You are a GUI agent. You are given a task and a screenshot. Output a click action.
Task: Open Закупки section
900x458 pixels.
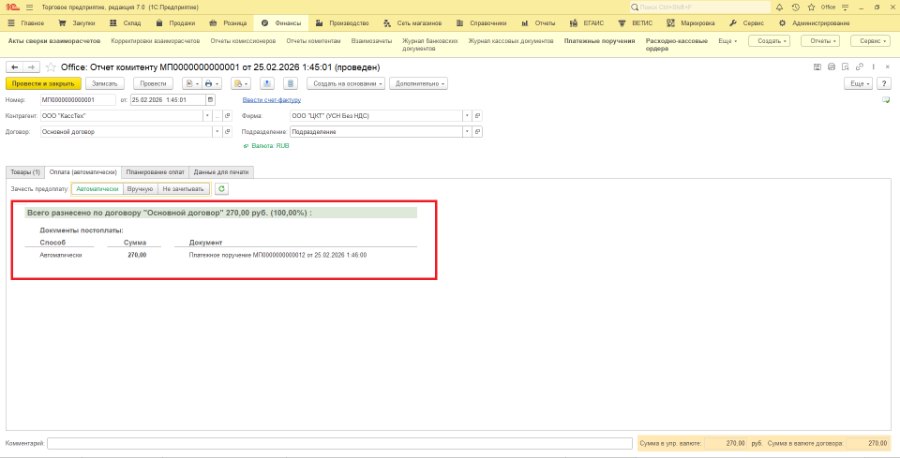[76, 24]
